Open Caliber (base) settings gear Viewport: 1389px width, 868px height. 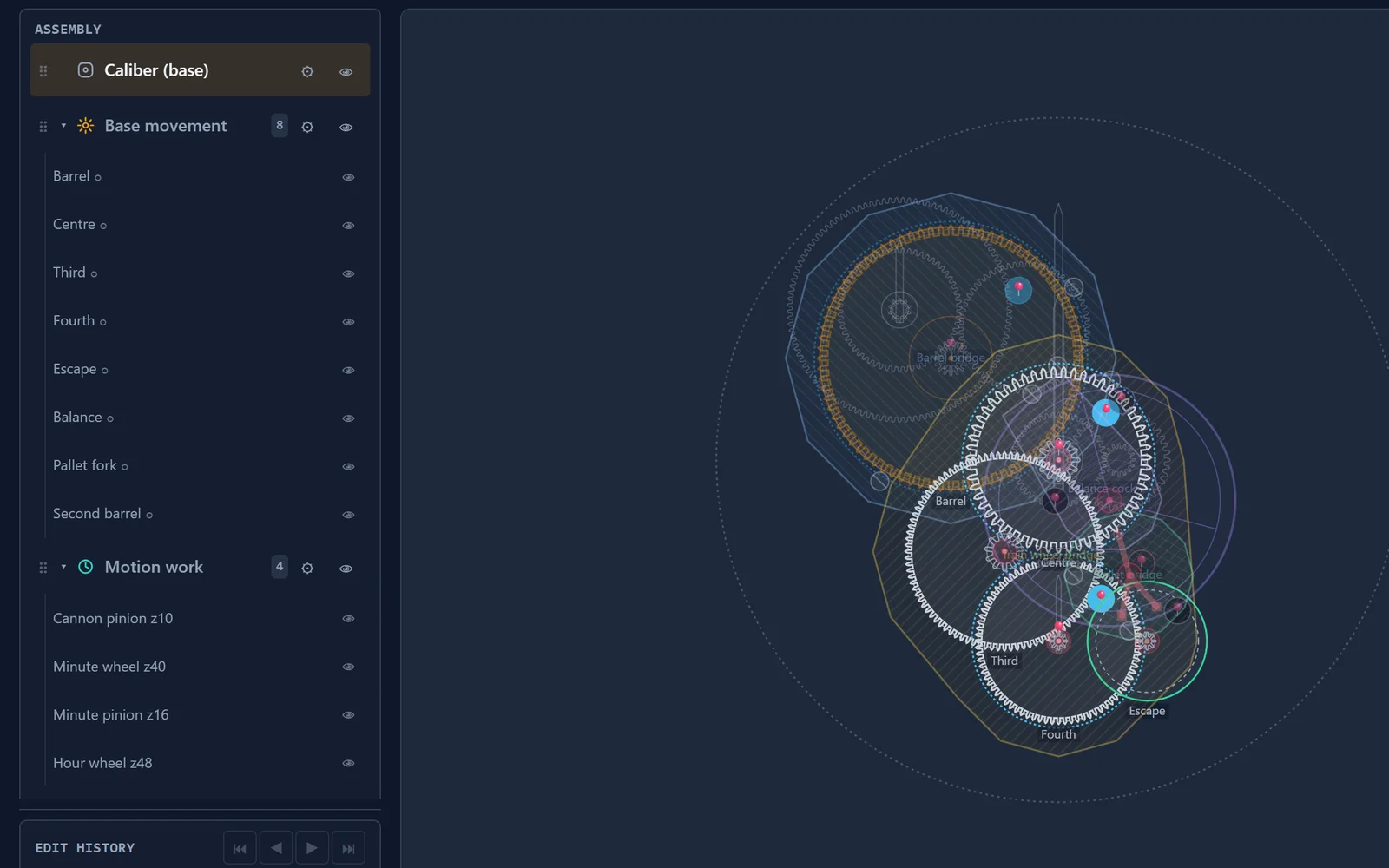[307, 71]
